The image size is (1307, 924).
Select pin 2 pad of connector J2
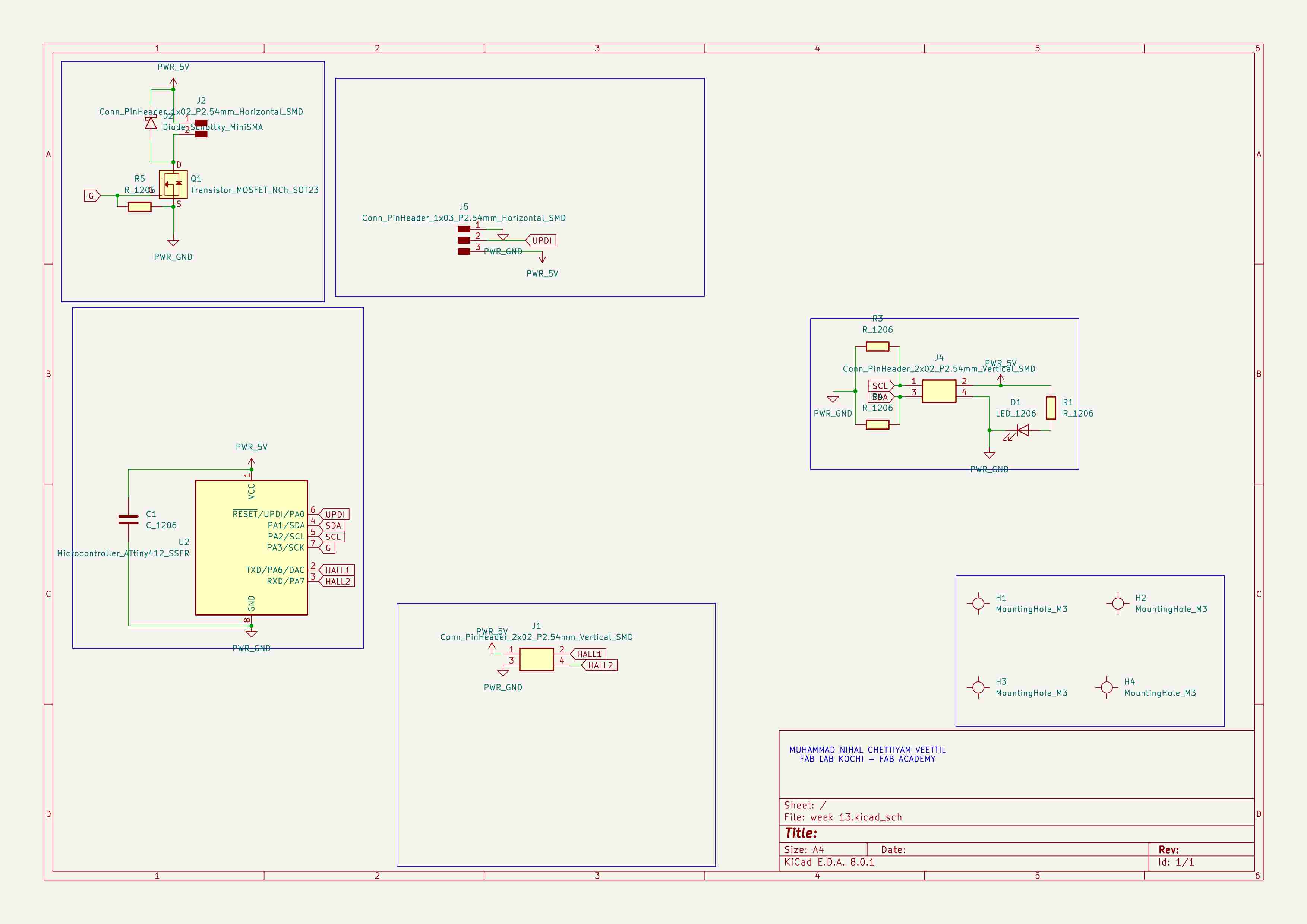coord(201,134)
